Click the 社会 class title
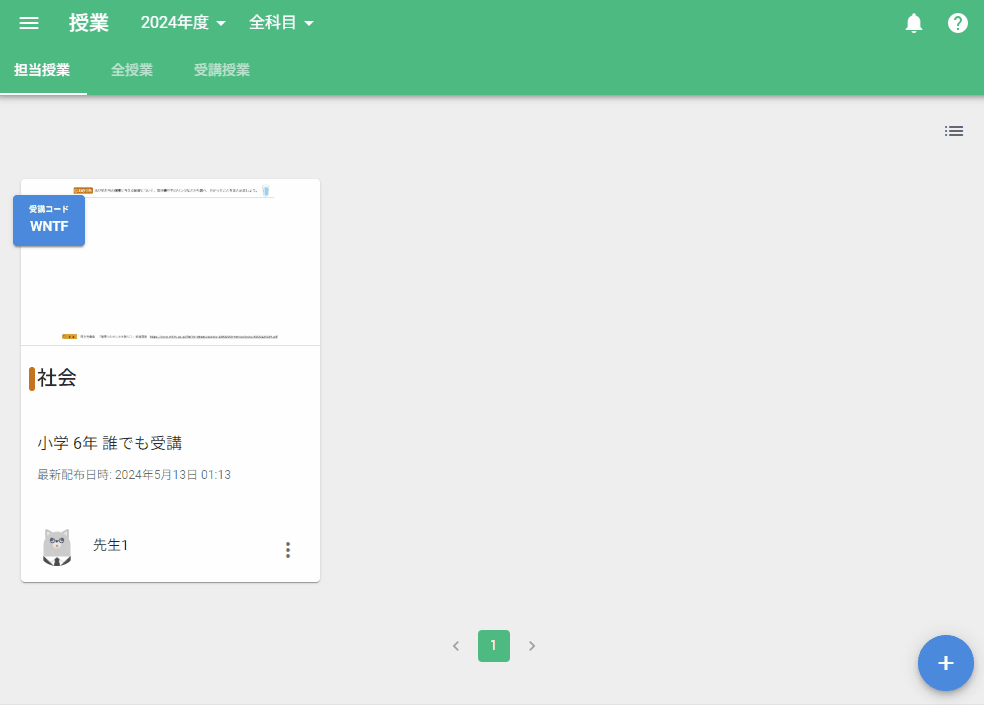Viewport: 984px width, 705px height. tap(56, 378)
